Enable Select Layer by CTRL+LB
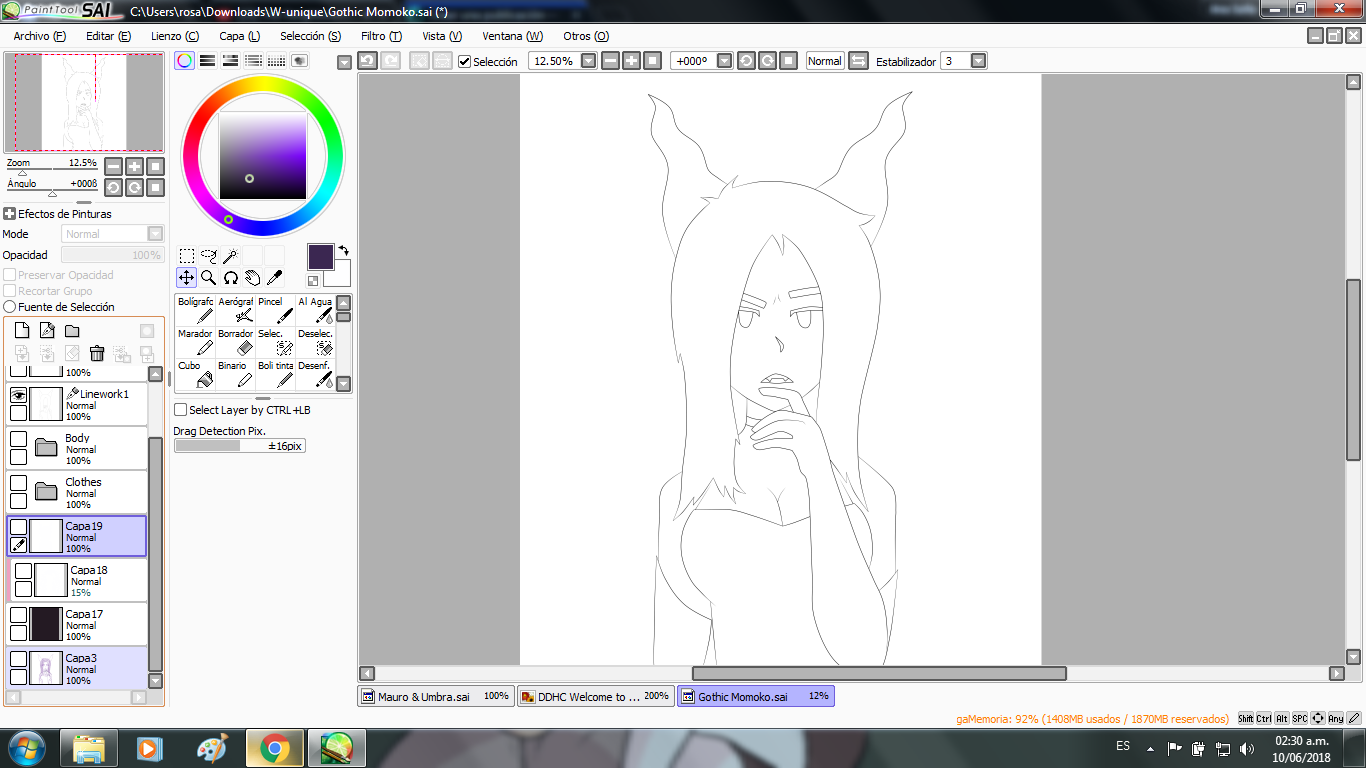1366x768 pixels. pyautogui.click(x=181, y=410)
